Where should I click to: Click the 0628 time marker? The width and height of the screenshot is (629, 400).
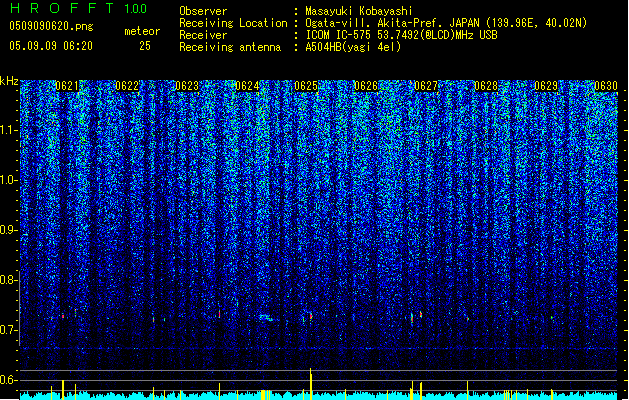click(x=486, y=86)
